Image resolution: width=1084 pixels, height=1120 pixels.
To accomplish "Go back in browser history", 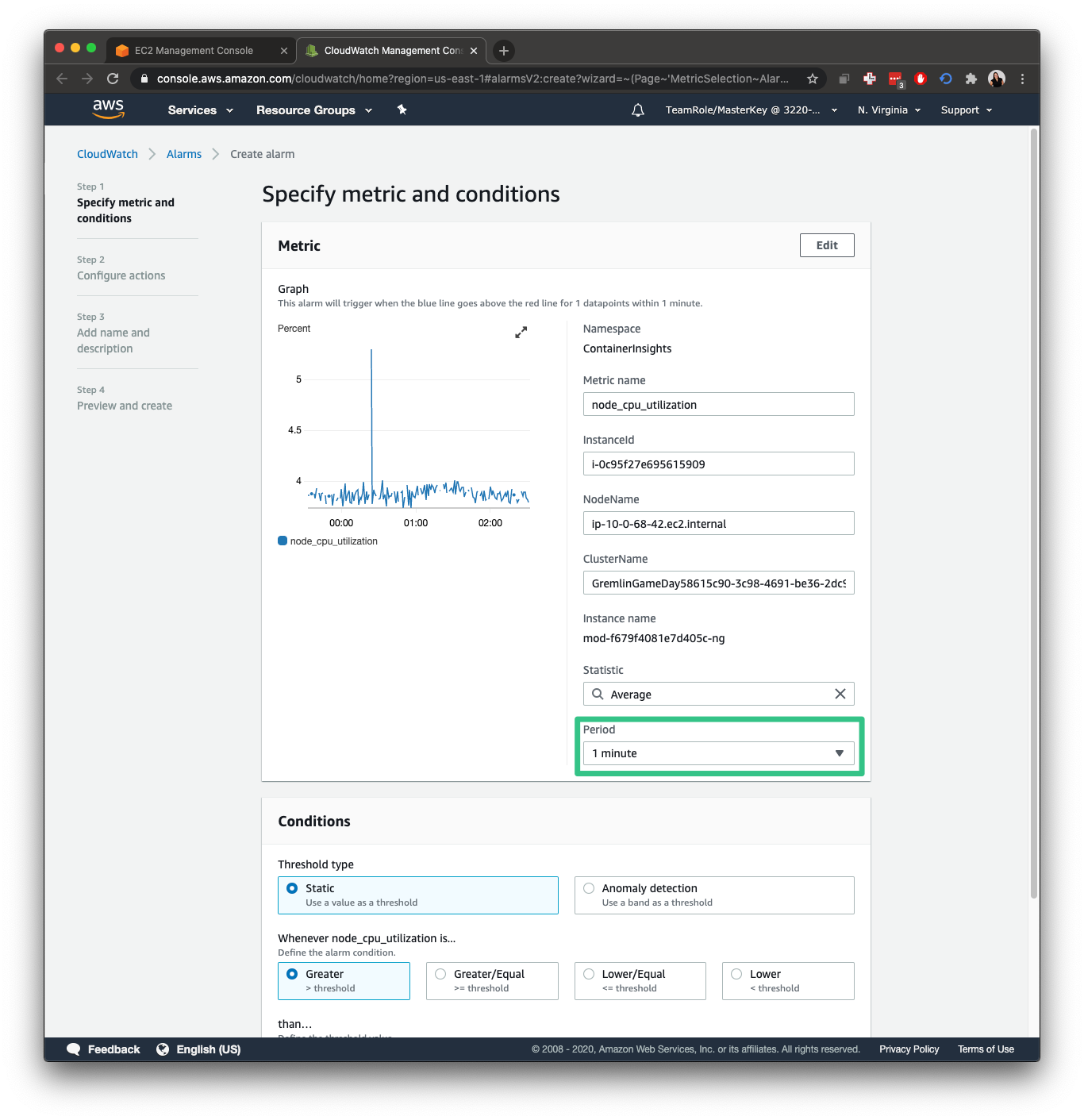I will coord(62,79).
